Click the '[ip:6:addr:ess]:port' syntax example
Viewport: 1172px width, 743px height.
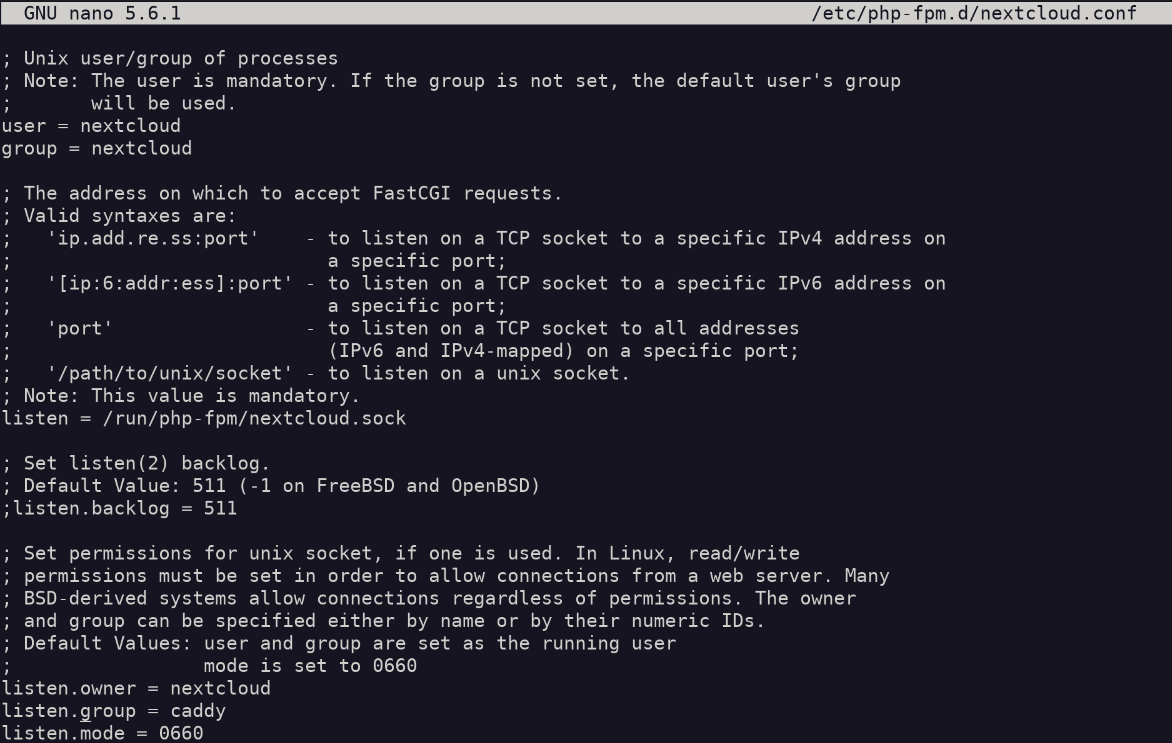coord(169,283)
